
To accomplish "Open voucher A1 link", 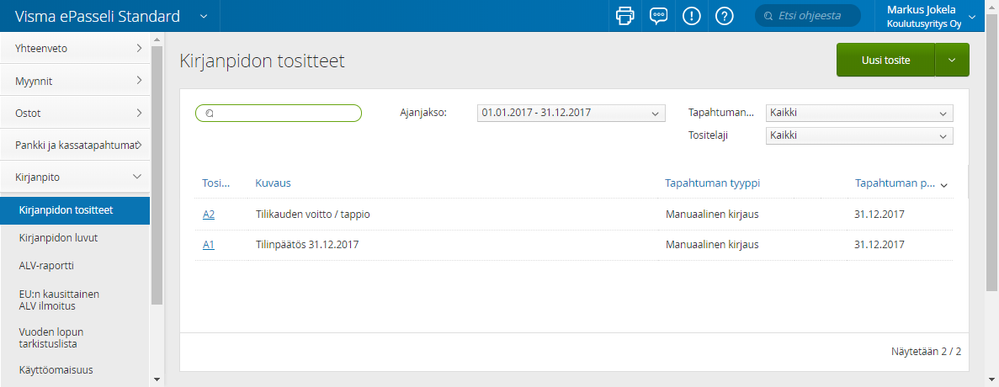I will (x=208, y=245).
